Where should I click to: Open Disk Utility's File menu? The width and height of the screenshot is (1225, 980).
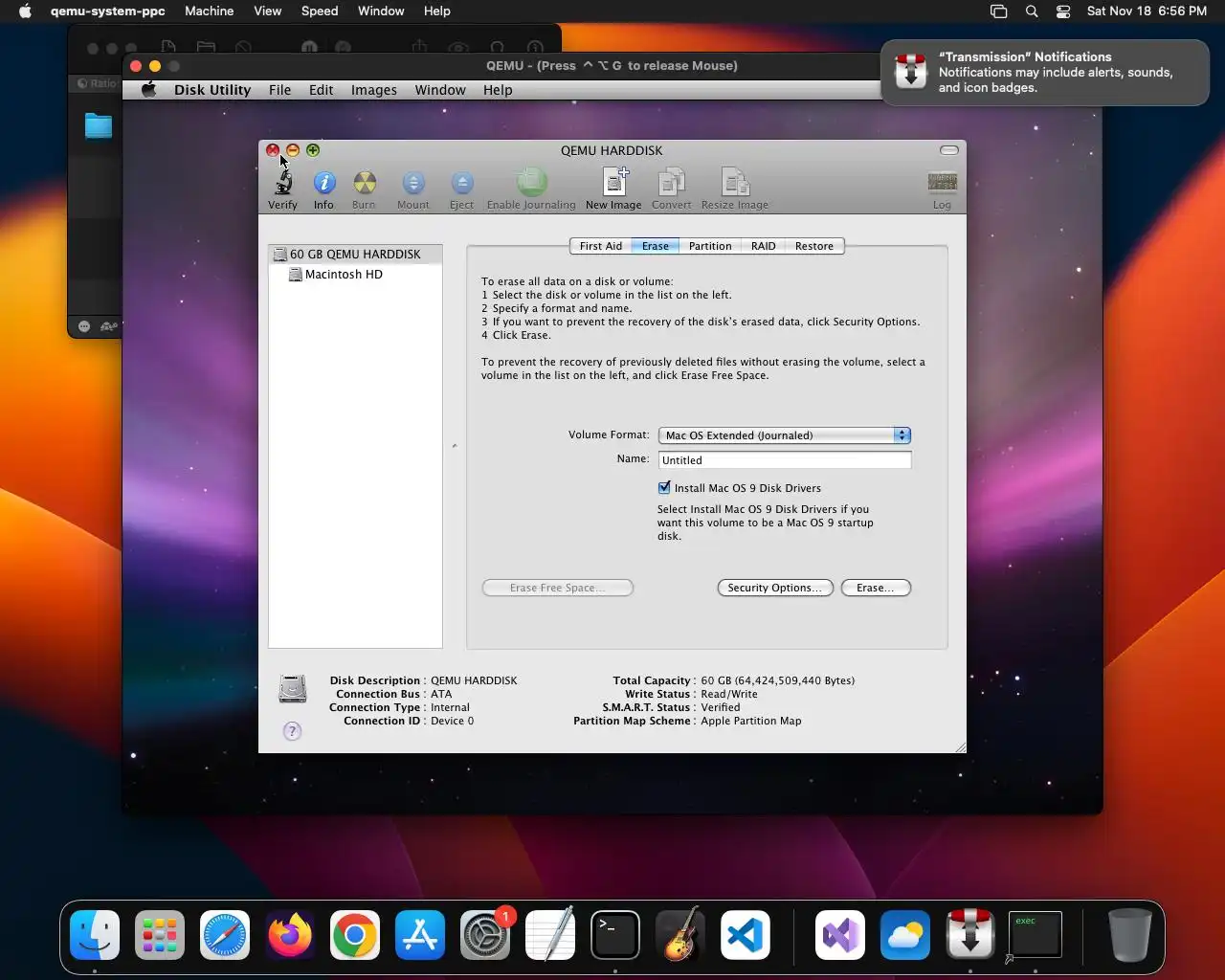tap(280, 90)
